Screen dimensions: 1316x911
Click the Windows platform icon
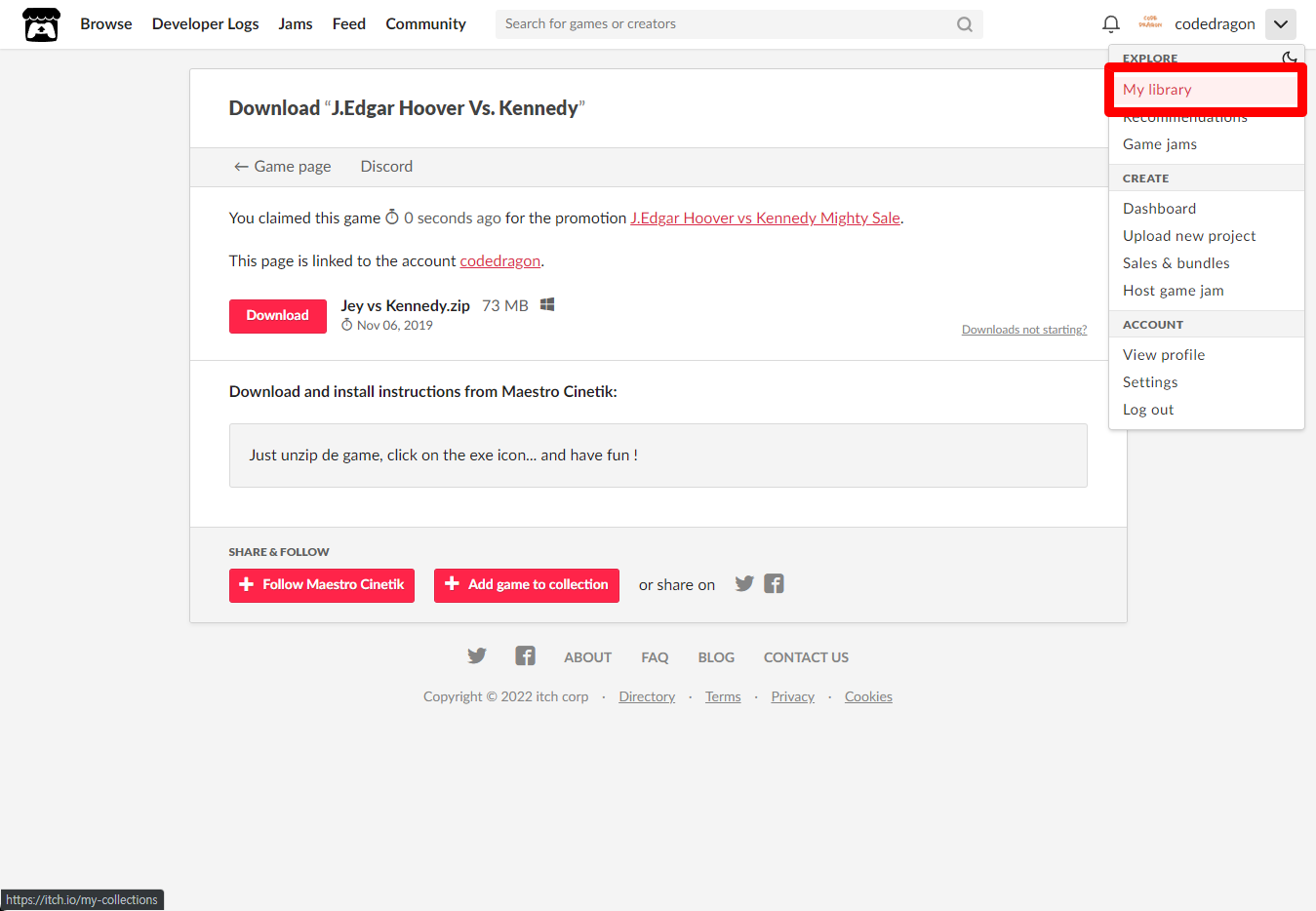547,305
